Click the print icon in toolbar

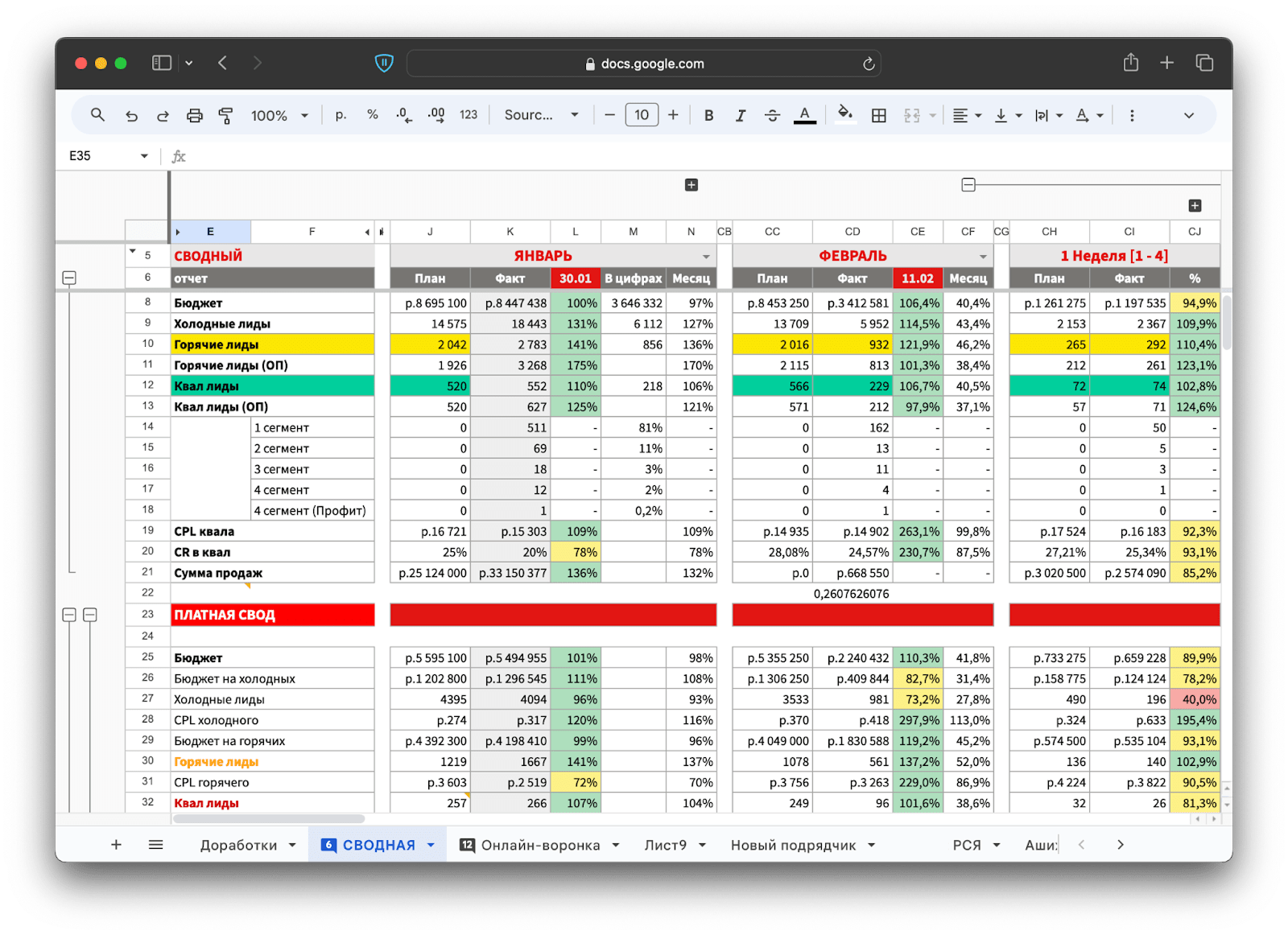(x=194, y=116)
